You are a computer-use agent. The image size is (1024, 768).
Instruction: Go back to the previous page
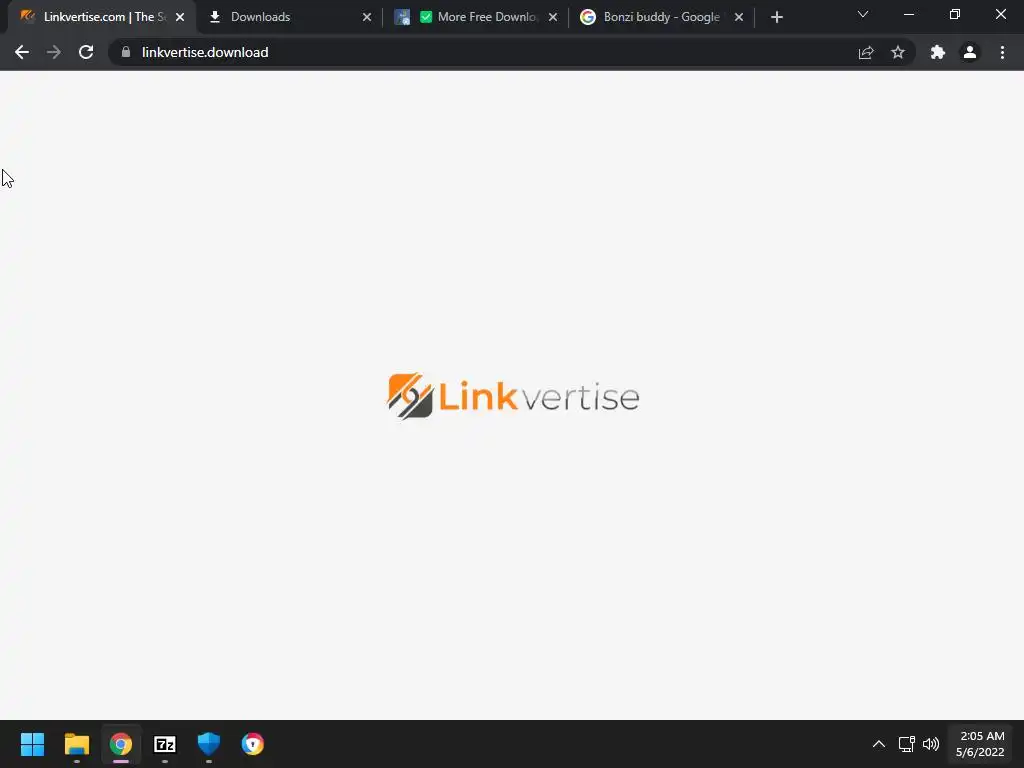pos(22,52)
